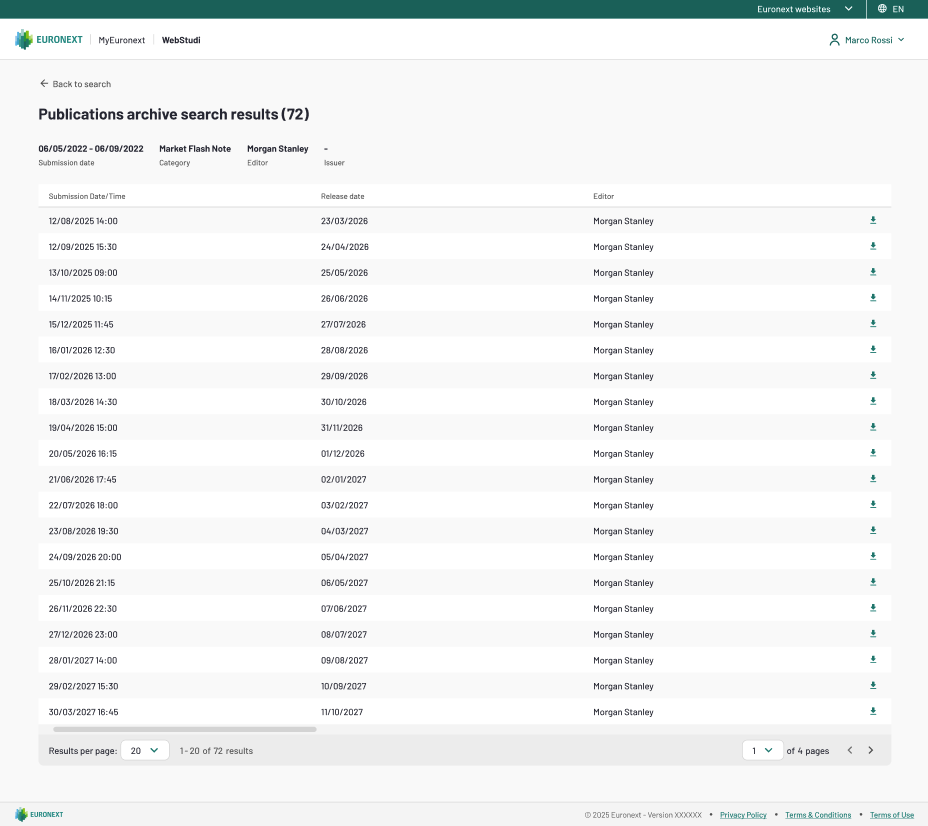Download the 26/11/2026 22:30 publication
The height and width of the screenshot is (826, 928).
coord(873,608)
